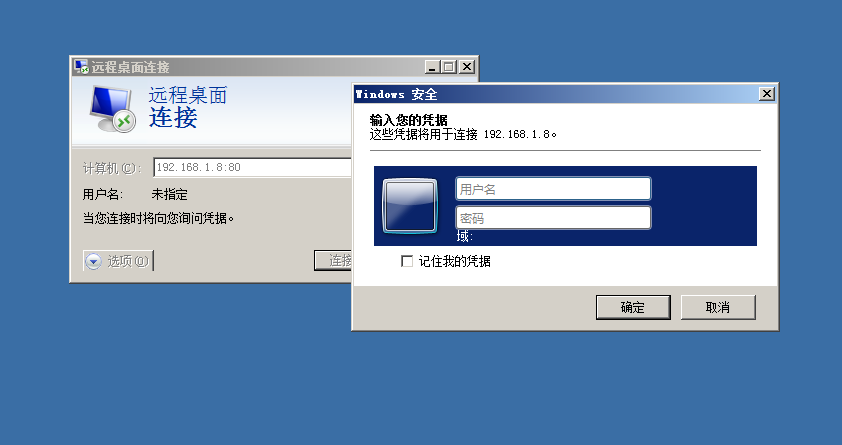This screenshot has height=445, width=842.
Task: Focus the 用户名 input field
Action: (553, 189)
